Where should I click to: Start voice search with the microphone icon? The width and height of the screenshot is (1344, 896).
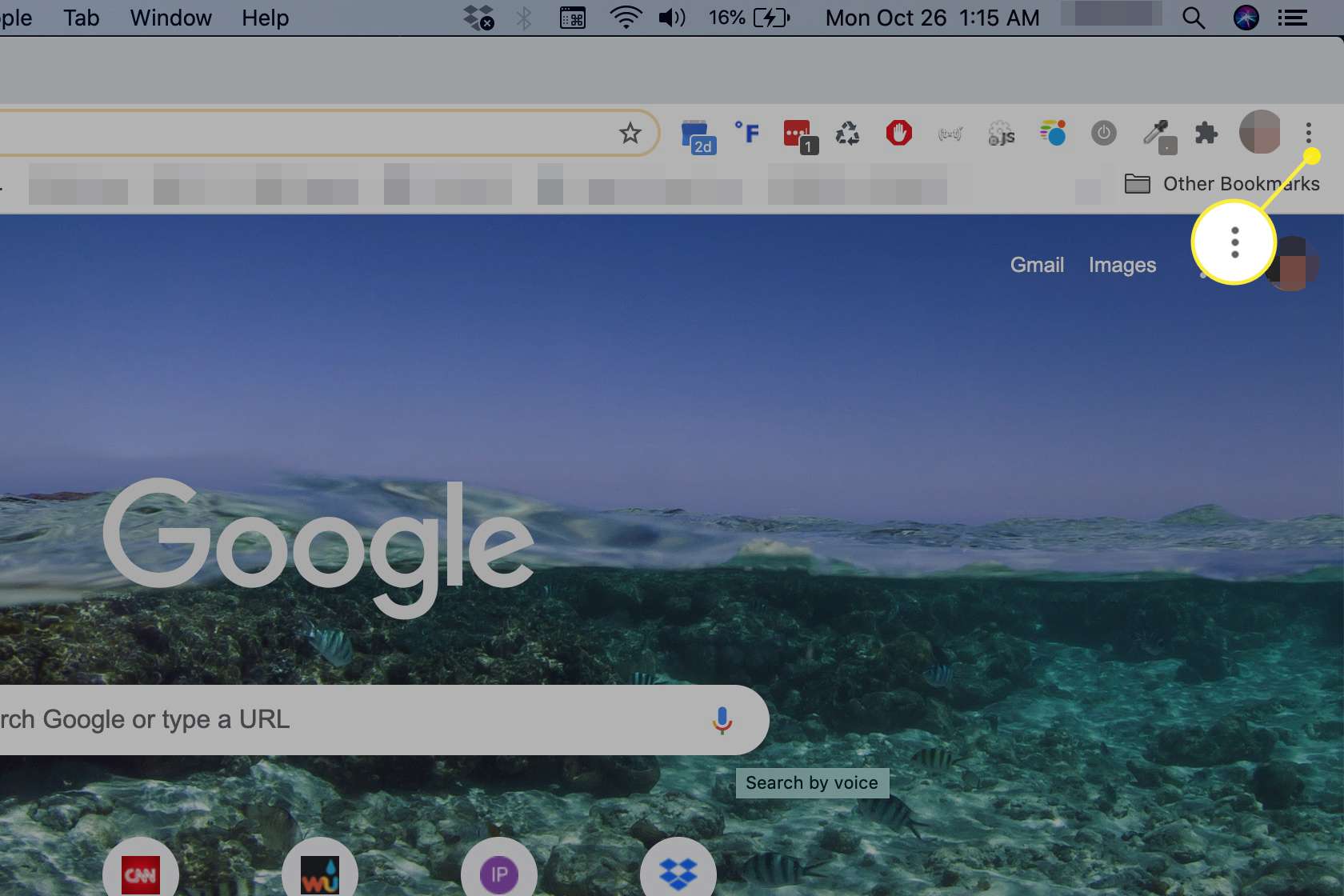722,720
